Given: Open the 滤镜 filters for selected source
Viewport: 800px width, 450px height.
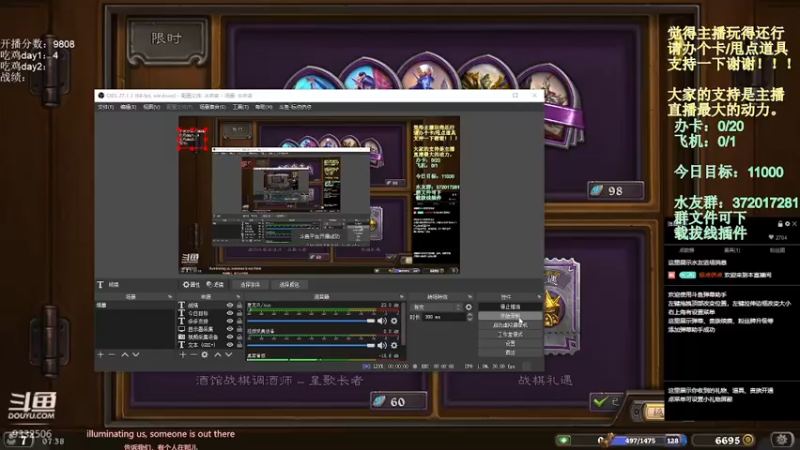Looking at the screenshot, I should click(x=215, y=285).
